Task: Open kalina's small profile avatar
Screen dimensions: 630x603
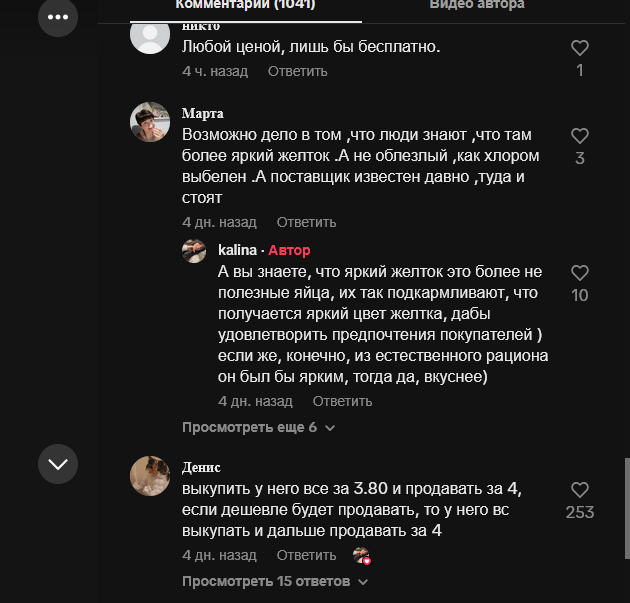Action: click(194, 251)
